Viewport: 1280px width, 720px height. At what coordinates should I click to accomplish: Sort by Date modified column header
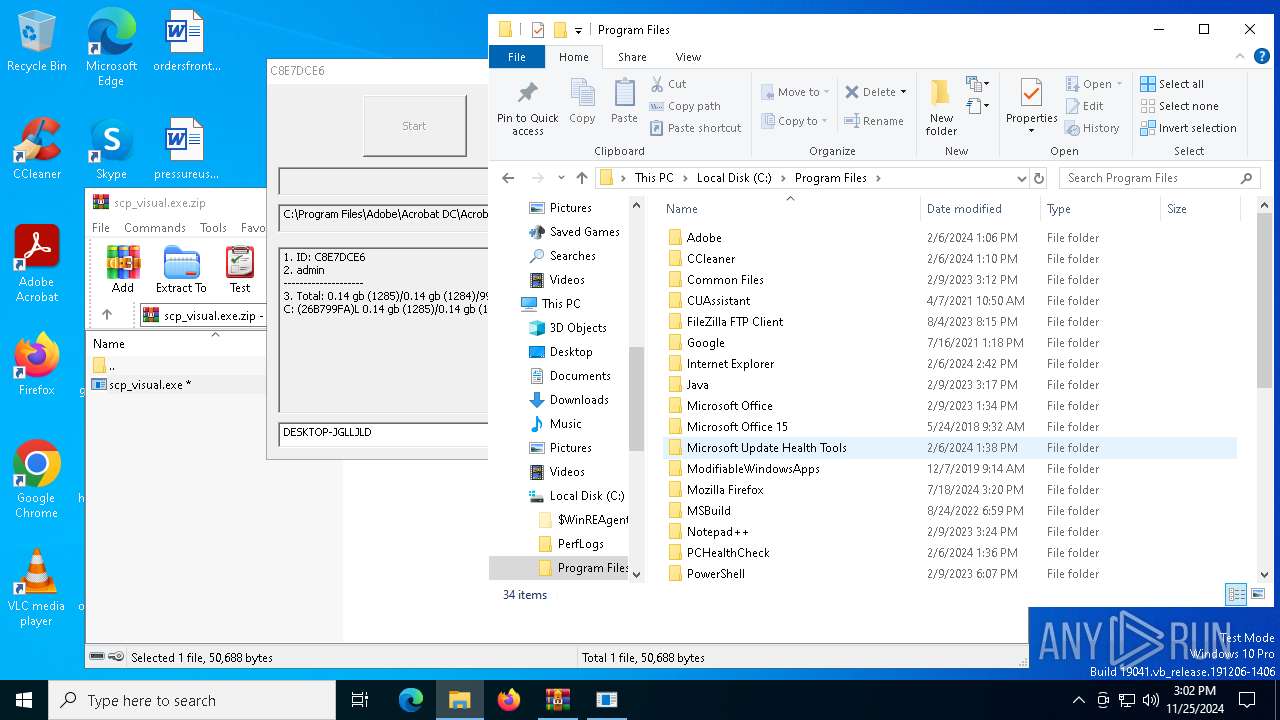pyautogui.click(x=981, y=209)
